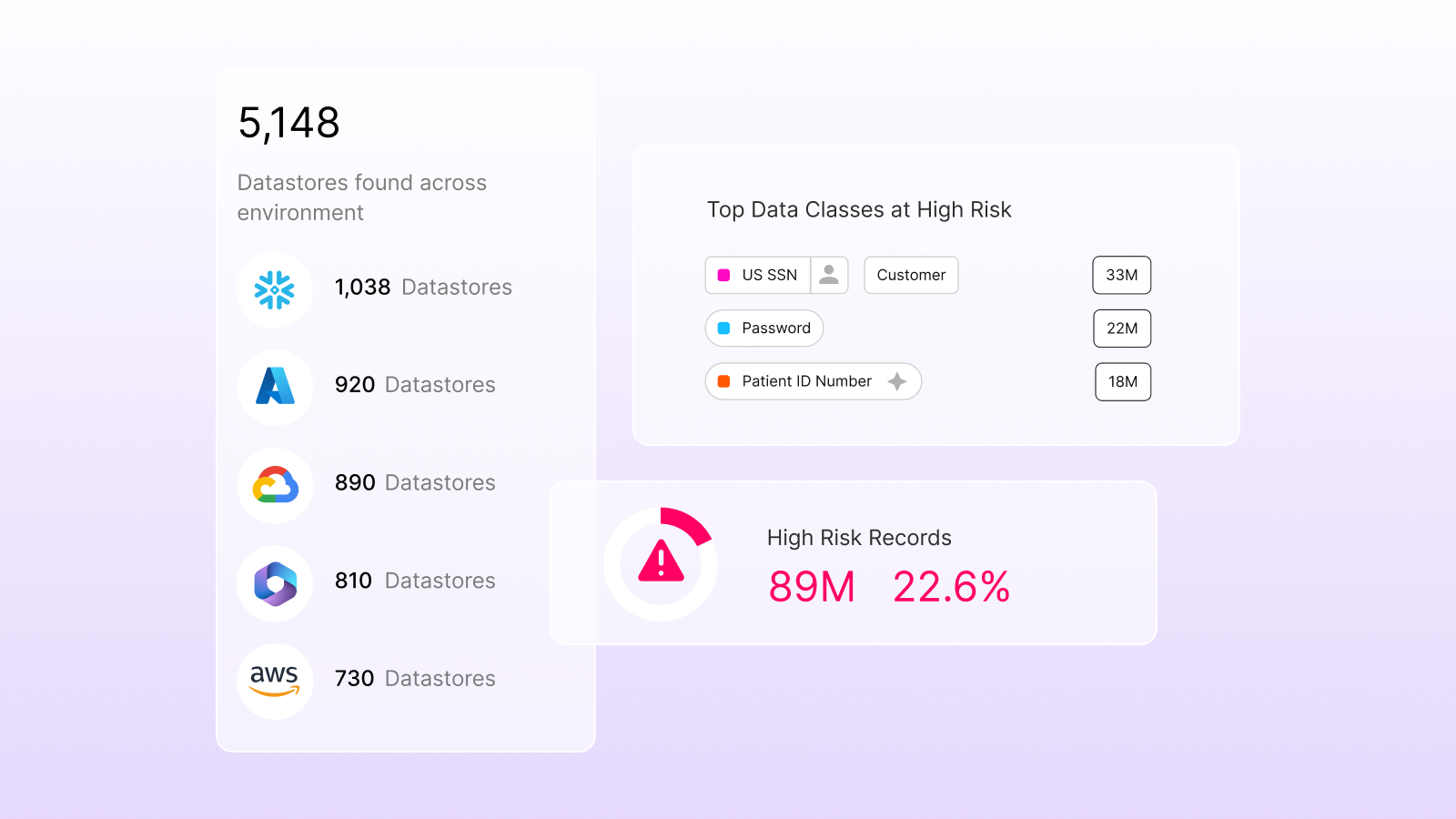The width and height of the screenshot is (1456, 819).
Task: Click the 33M record count button
Action: tap(1121, 275)
